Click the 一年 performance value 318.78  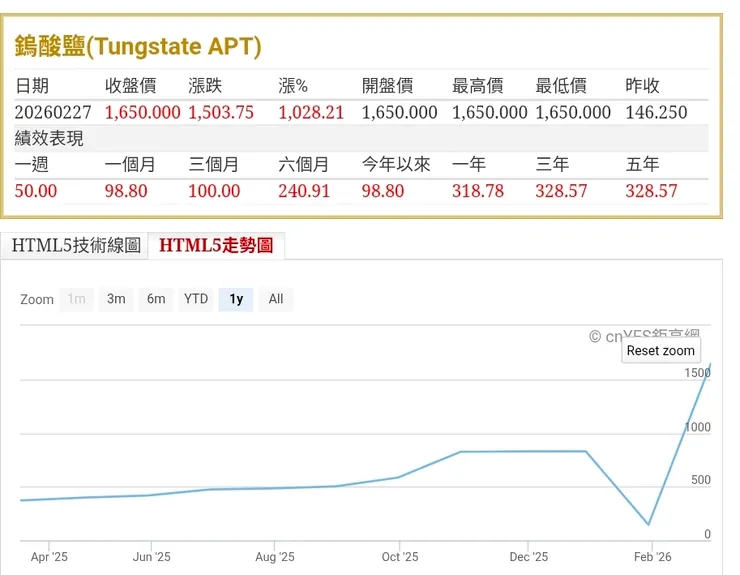click(478, 190)
